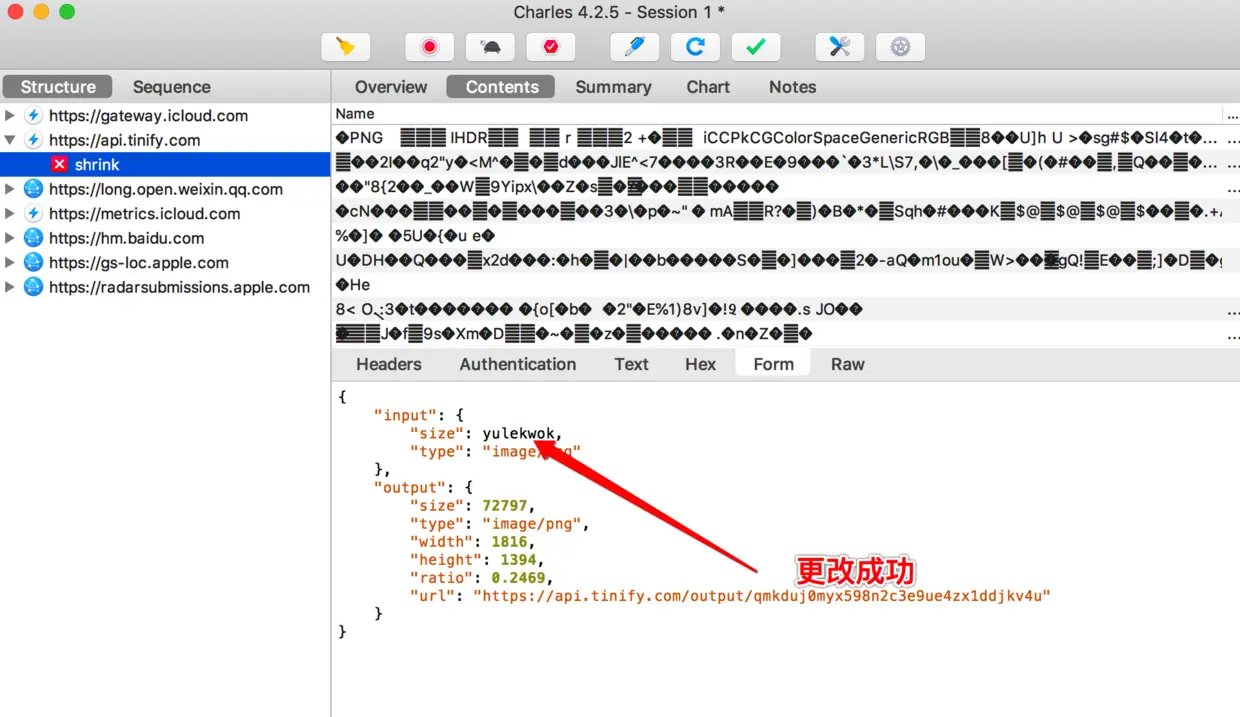Select https://hm.baidu.com in the tree

126,238
